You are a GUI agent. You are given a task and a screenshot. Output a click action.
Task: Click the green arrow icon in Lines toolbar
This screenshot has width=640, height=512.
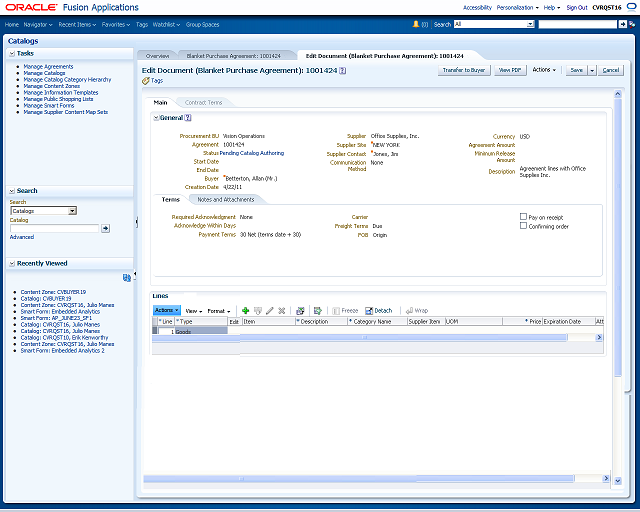pos(318,311)
